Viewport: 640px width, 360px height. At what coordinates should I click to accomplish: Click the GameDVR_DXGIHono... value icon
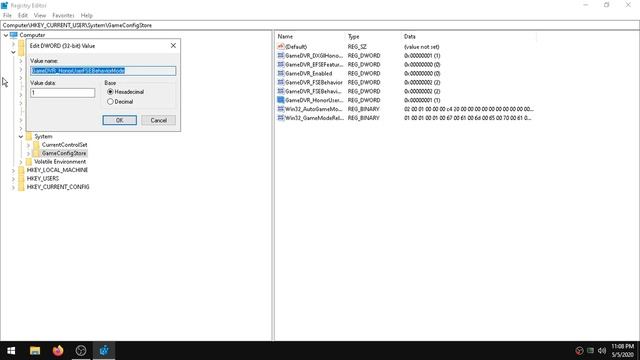pyautogui.click(x=280, y=56)
